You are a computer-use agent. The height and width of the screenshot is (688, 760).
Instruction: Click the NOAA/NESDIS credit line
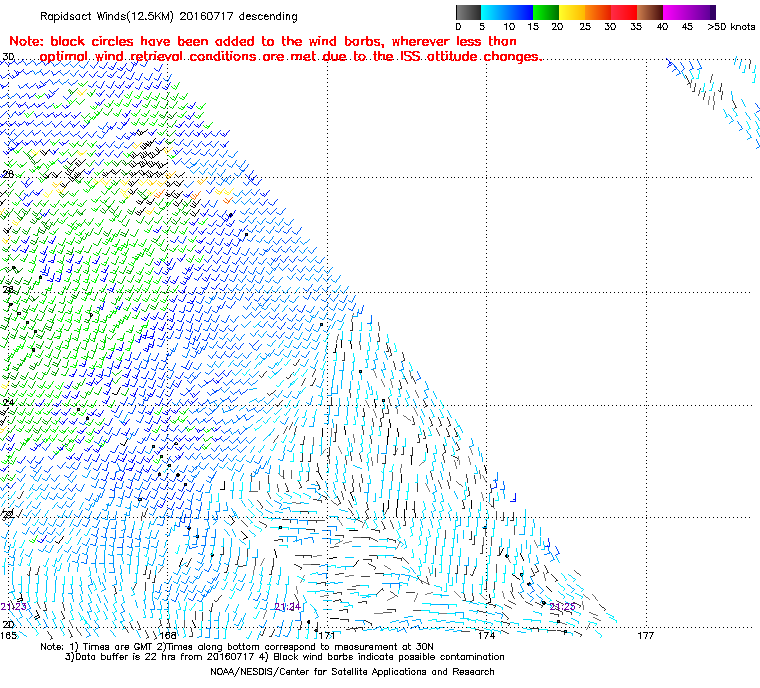pyautogui.click(x=352, y=672)
